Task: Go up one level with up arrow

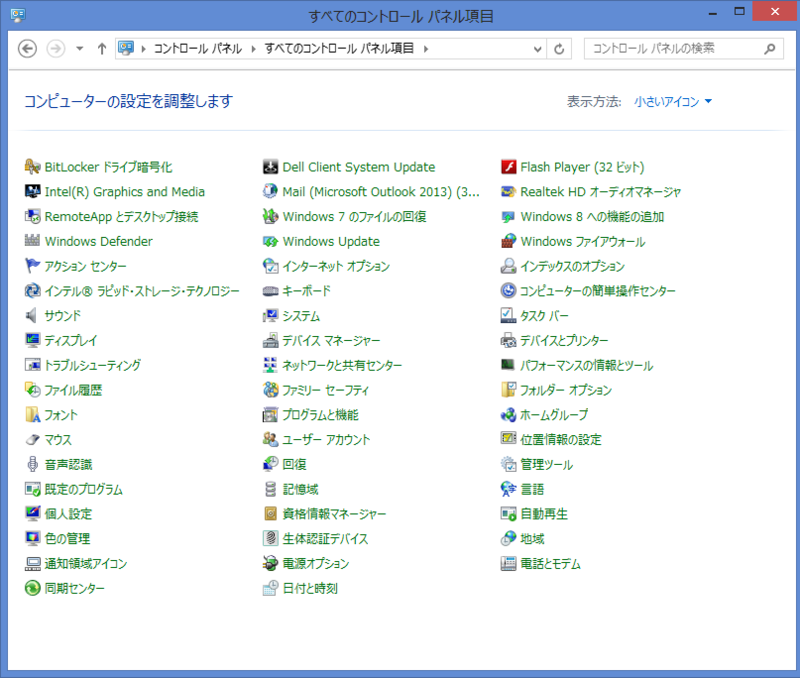Action: (102, 49)
